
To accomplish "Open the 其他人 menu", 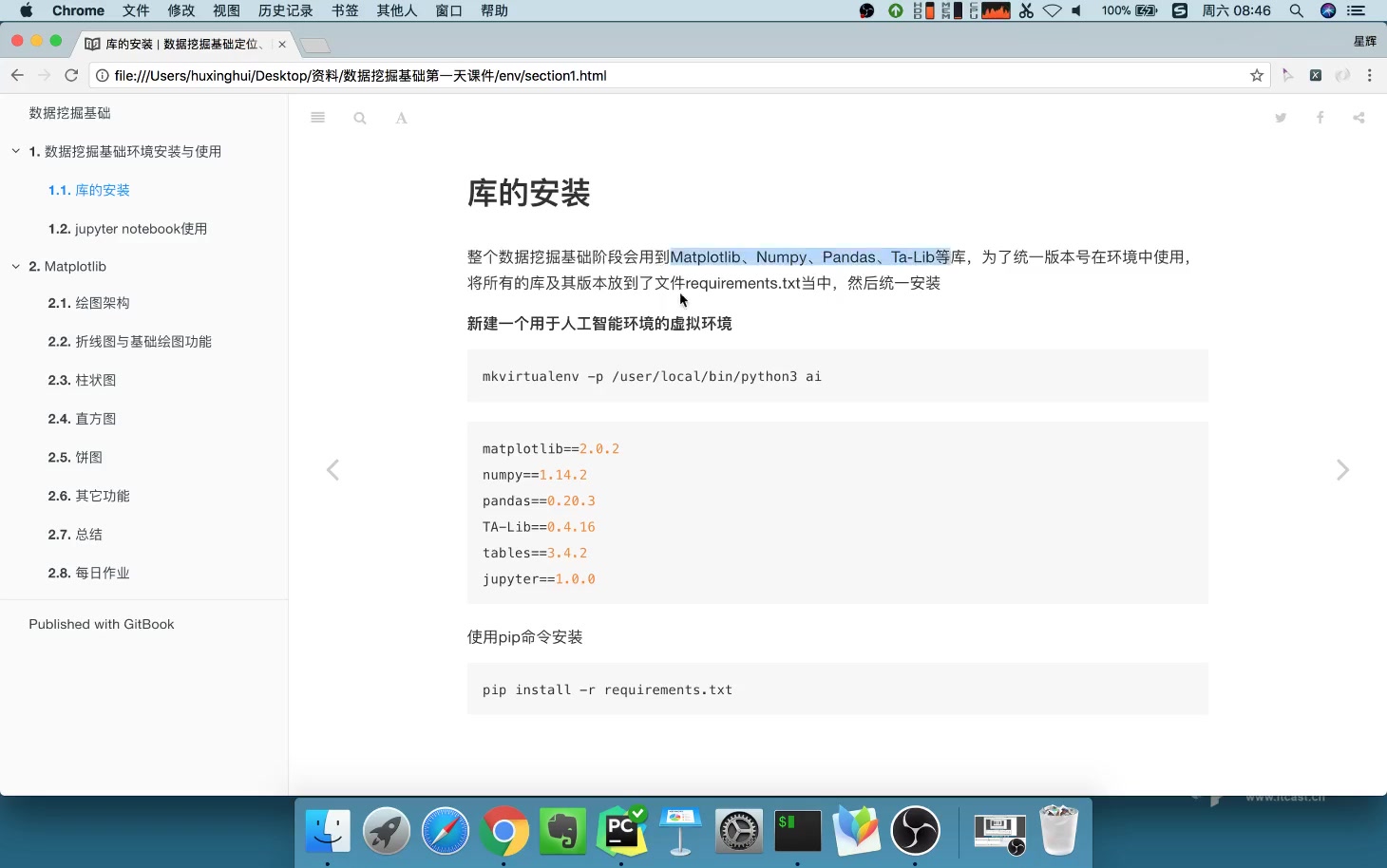I will [397, 10].
